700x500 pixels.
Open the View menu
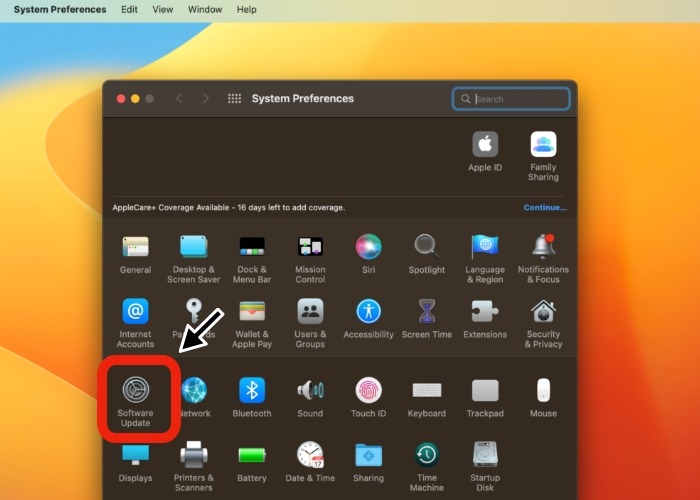coord(162,9)
